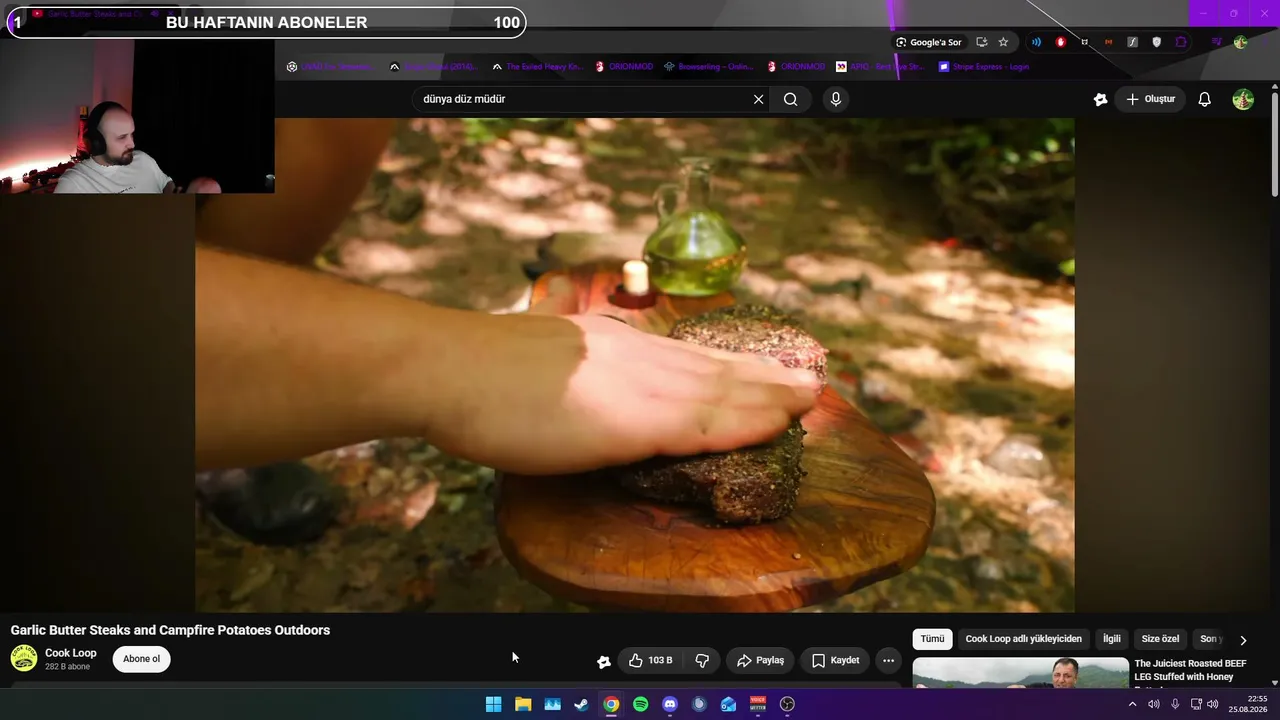1280x720 pixels.
Task: Bookmark this page with the star icon
Action: [x=1003, y=42]
